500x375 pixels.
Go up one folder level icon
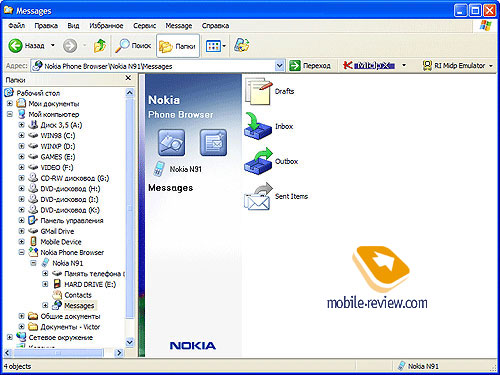pos(100,46)
